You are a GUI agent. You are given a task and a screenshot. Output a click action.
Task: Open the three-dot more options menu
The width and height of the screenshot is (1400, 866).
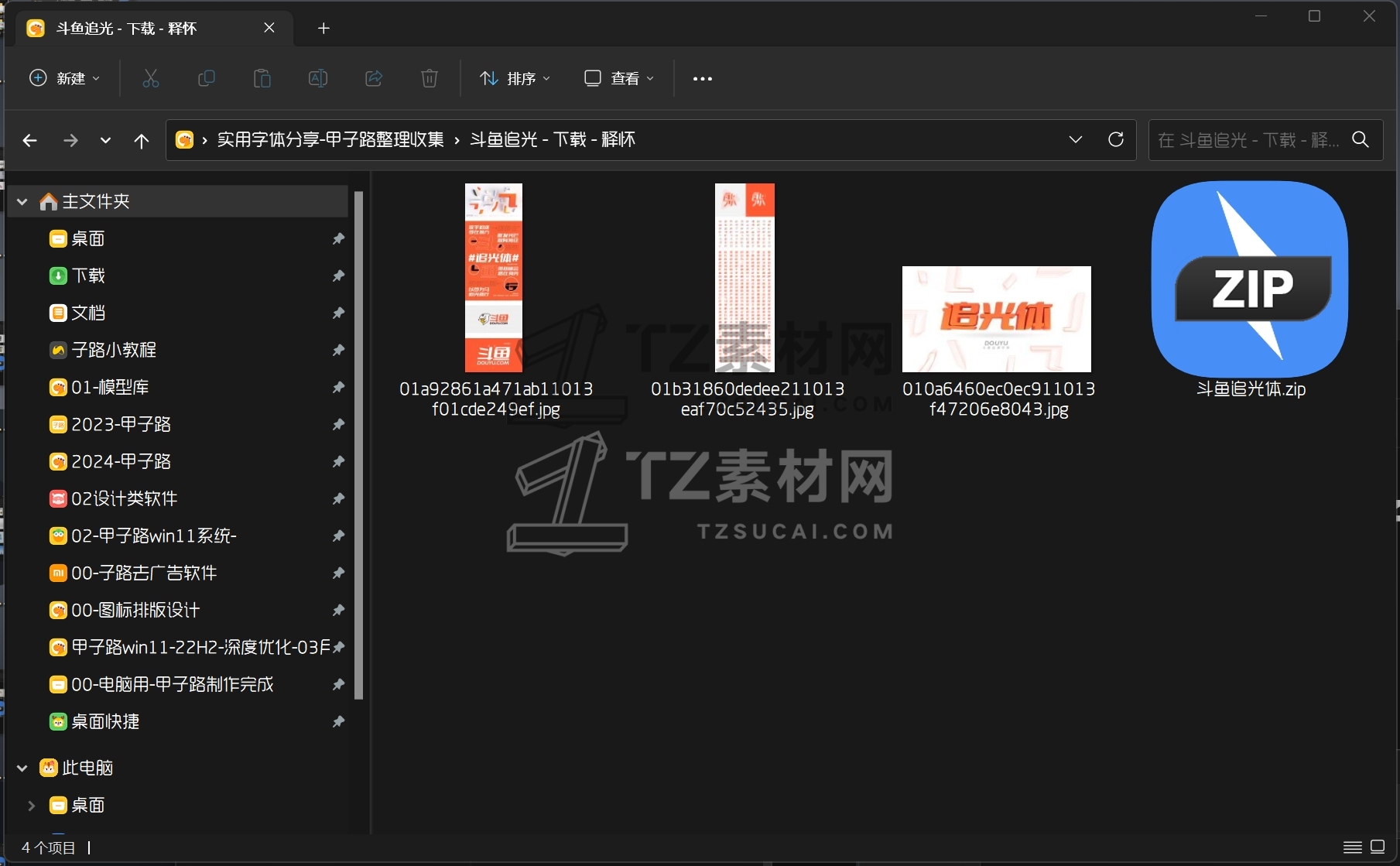point(703,78)
